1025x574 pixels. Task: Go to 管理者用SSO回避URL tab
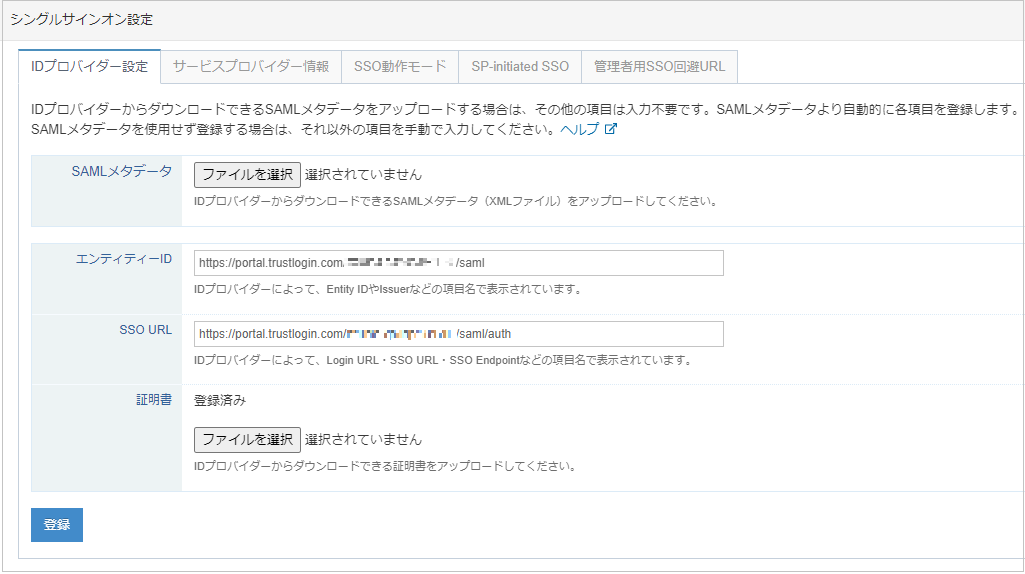click(660, 67)
